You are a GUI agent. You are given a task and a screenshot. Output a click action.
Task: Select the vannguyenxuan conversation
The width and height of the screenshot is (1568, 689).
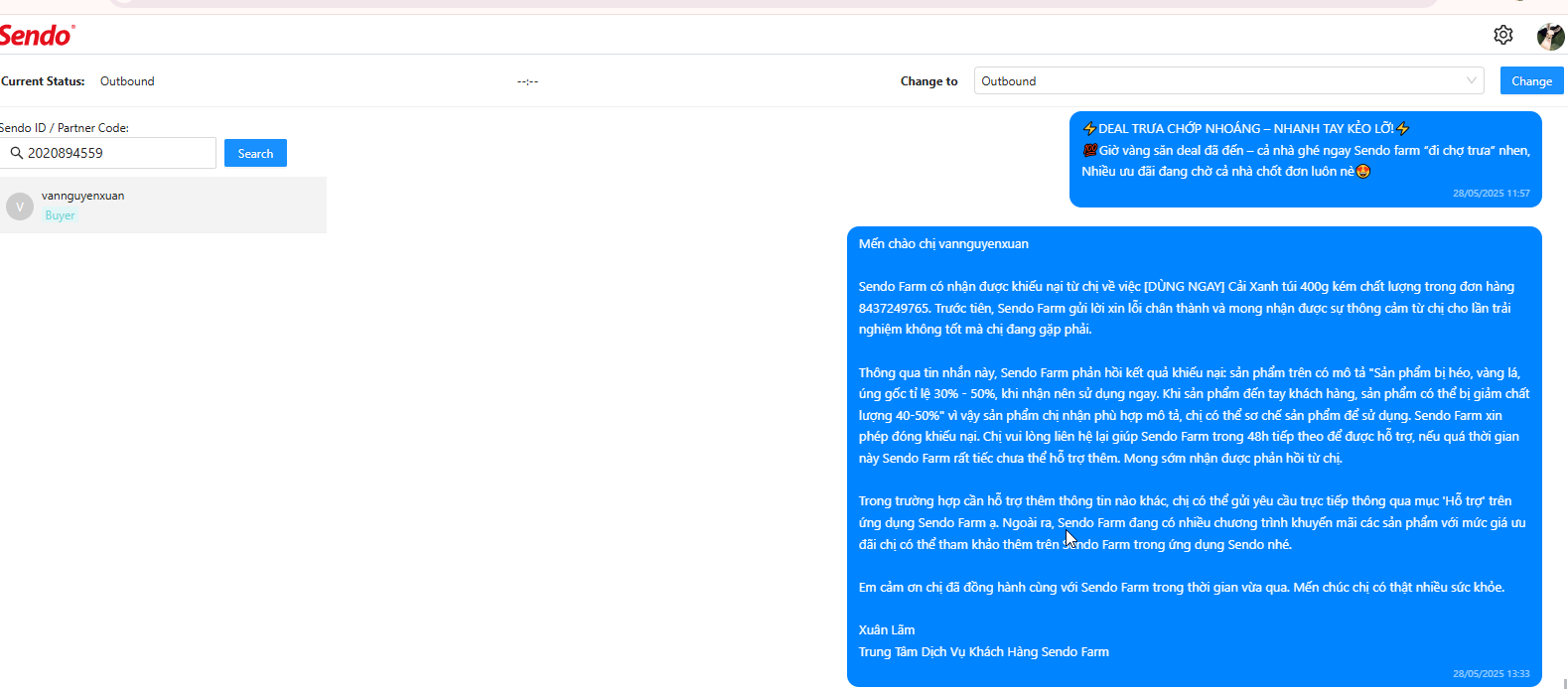163,206
